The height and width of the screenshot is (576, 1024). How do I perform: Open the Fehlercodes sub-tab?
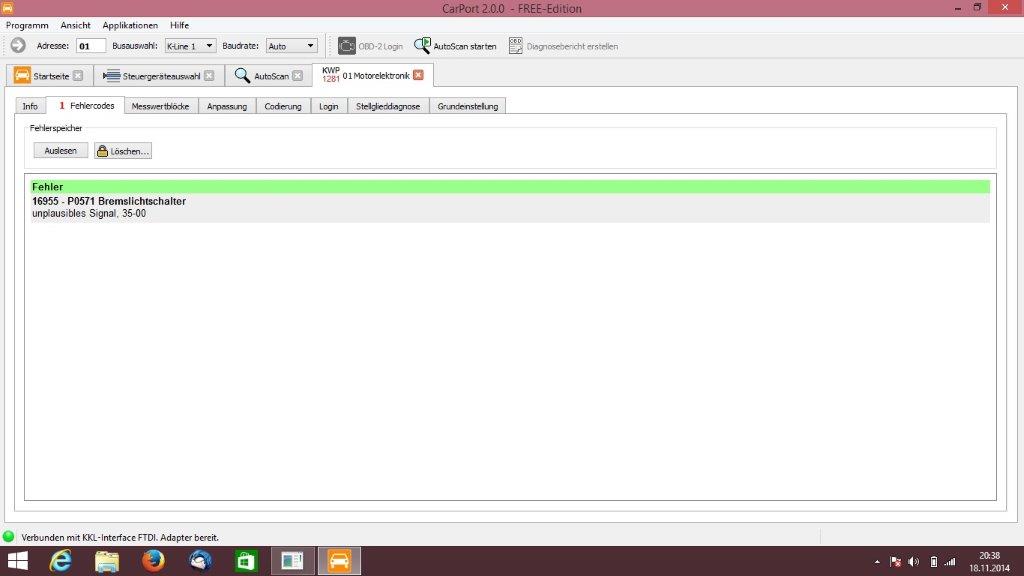[86, 105]
